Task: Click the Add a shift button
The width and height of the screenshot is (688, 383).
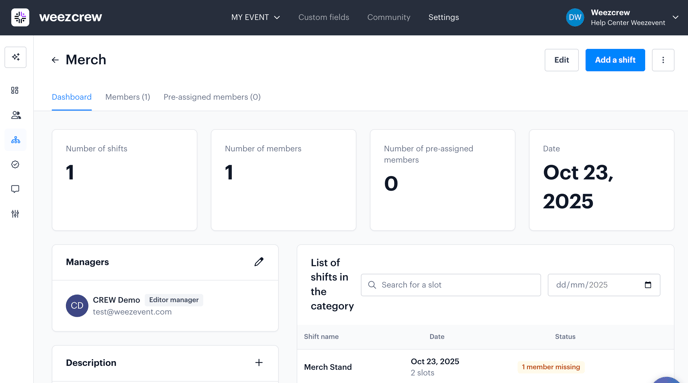Action: tap(615, 60)
